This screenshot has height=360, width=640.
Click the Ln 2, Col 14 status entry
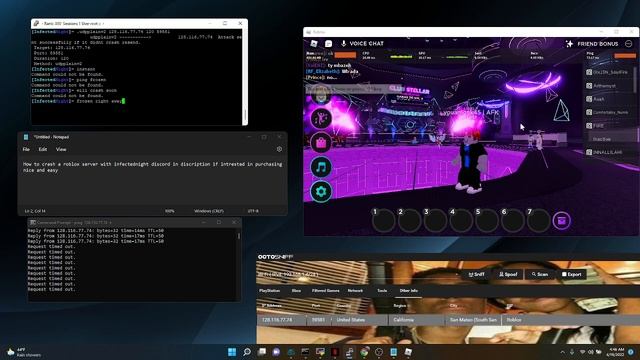(x=35, y=211)
